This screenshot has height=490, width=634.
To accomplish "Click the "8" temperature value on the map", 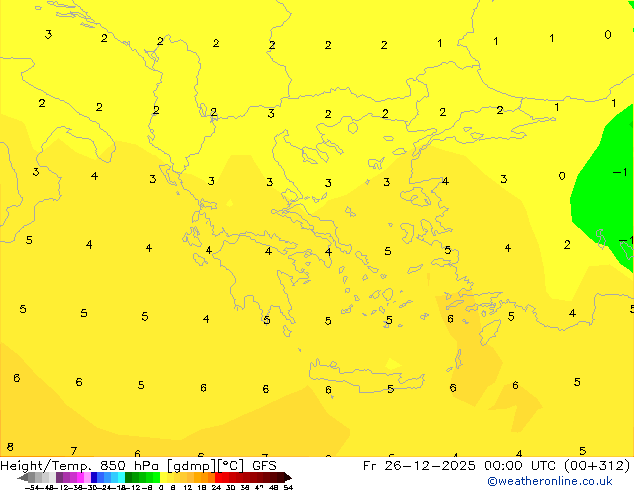I will tap(10, 447).
